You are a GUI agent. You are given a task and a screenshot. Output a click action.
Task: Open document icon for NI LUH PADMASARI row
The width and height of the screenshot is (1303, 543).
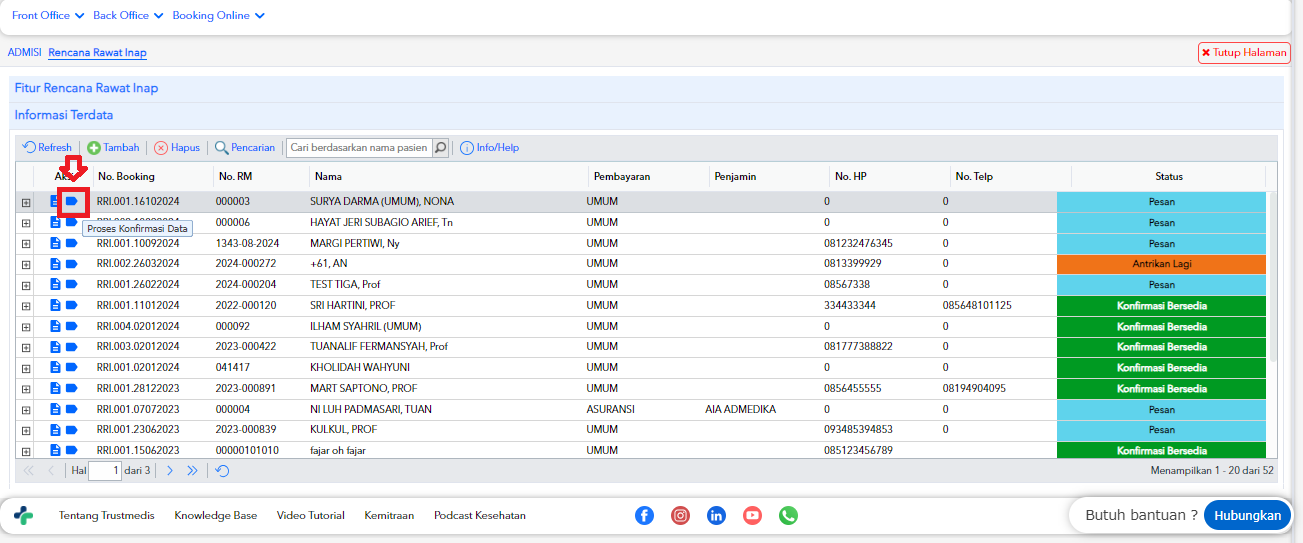56,409
